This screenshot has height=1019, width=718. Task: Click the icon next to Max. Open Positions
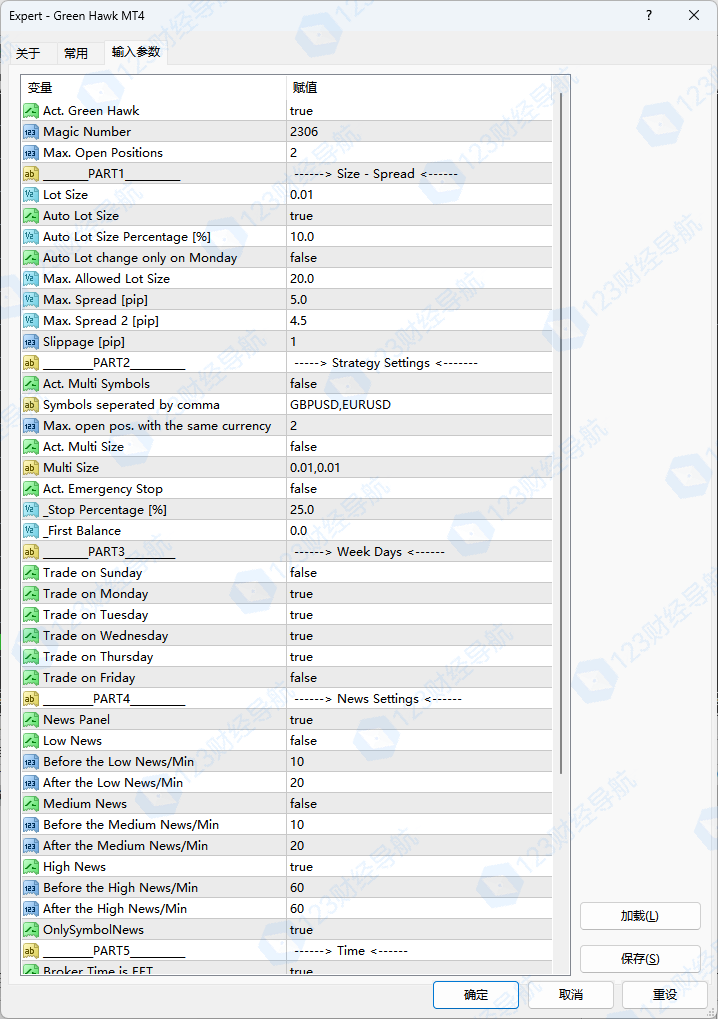(x=31, y=153)
